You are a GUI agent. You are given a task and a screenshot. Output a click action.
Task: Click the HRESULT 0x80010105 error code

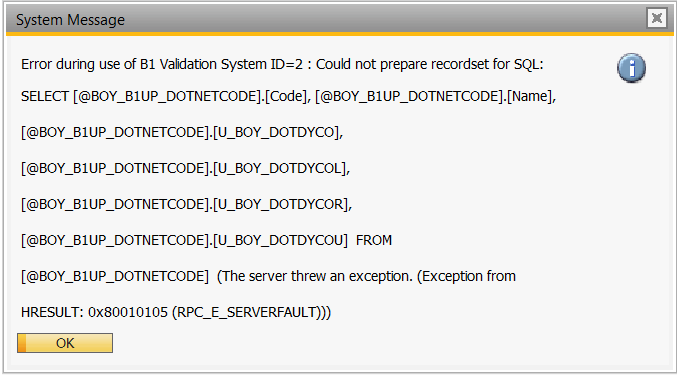pyautogui.click(x=128, y=312)
